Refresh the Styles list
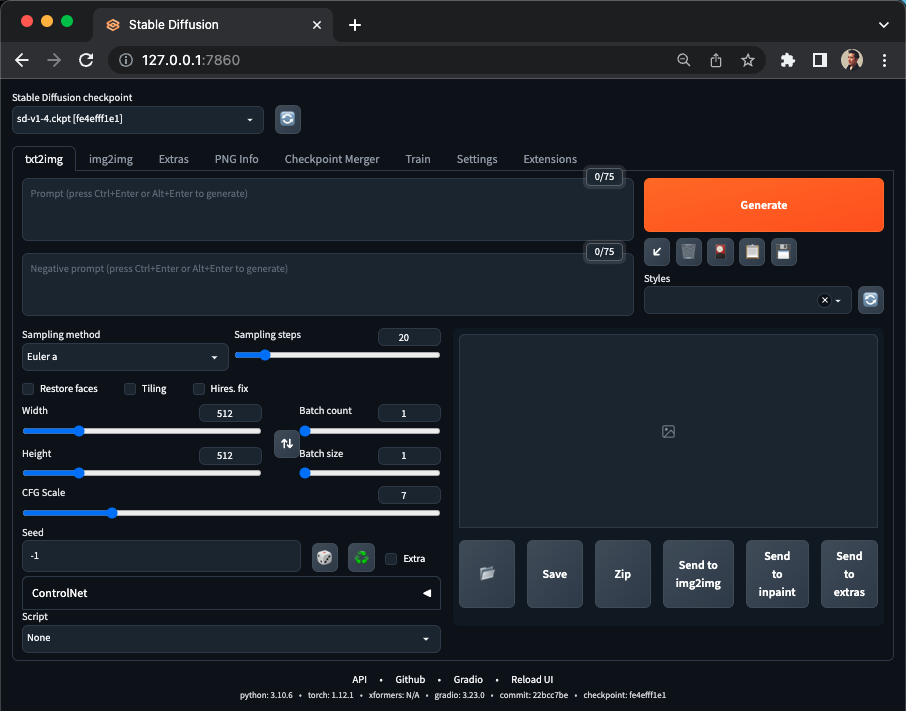Image resolution: width=906 pixels, height=711 pixels. 870,299
